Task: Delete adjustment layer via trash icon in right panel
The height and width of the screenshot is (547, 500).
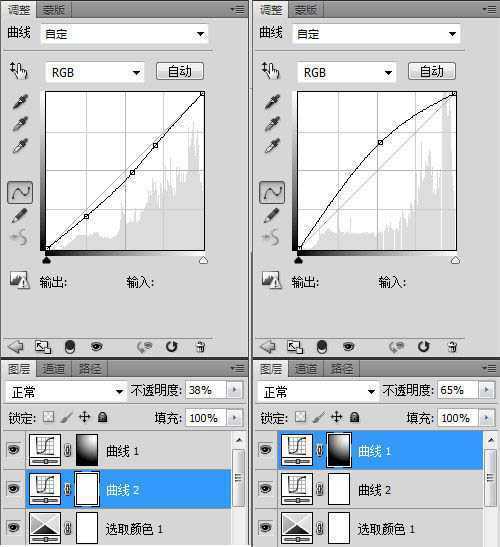Action: tap(452, 347)
